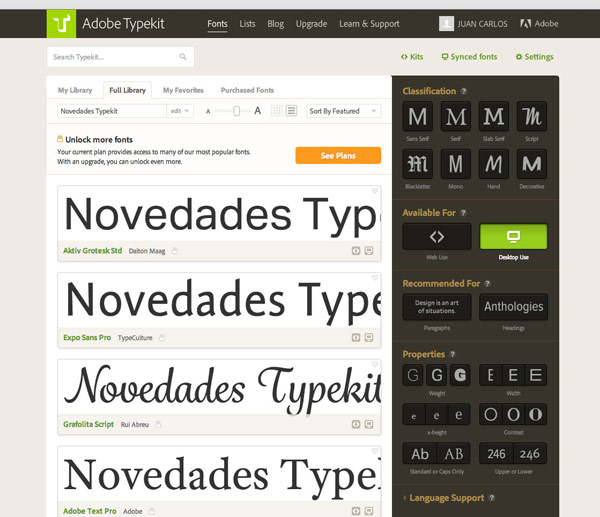600x517 pixels.
Task: Select the Blackletter classification filter
Action: point(417,163)
